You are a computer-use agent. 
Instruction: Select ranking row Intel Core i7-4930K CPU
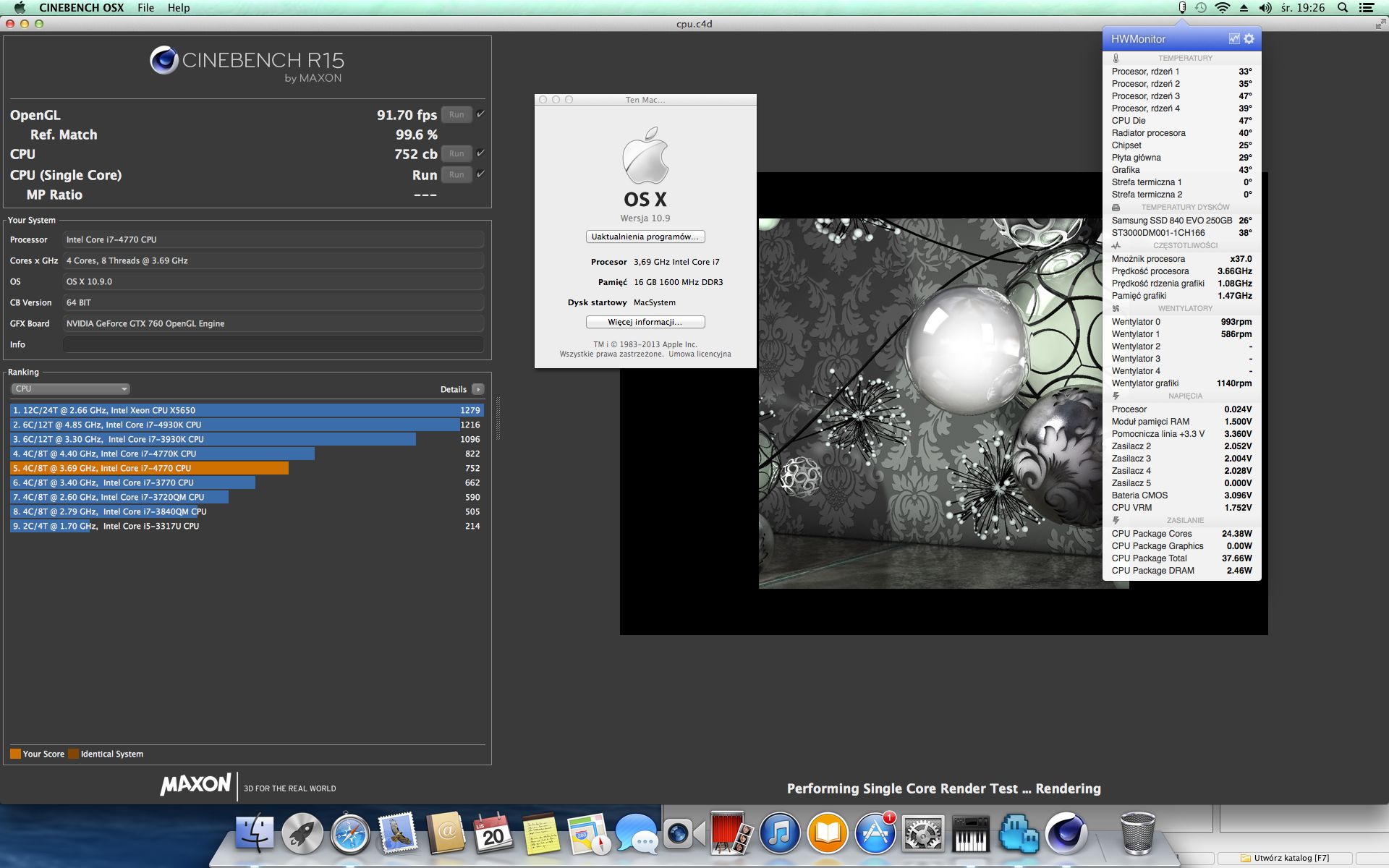click(x=247, y=425)
